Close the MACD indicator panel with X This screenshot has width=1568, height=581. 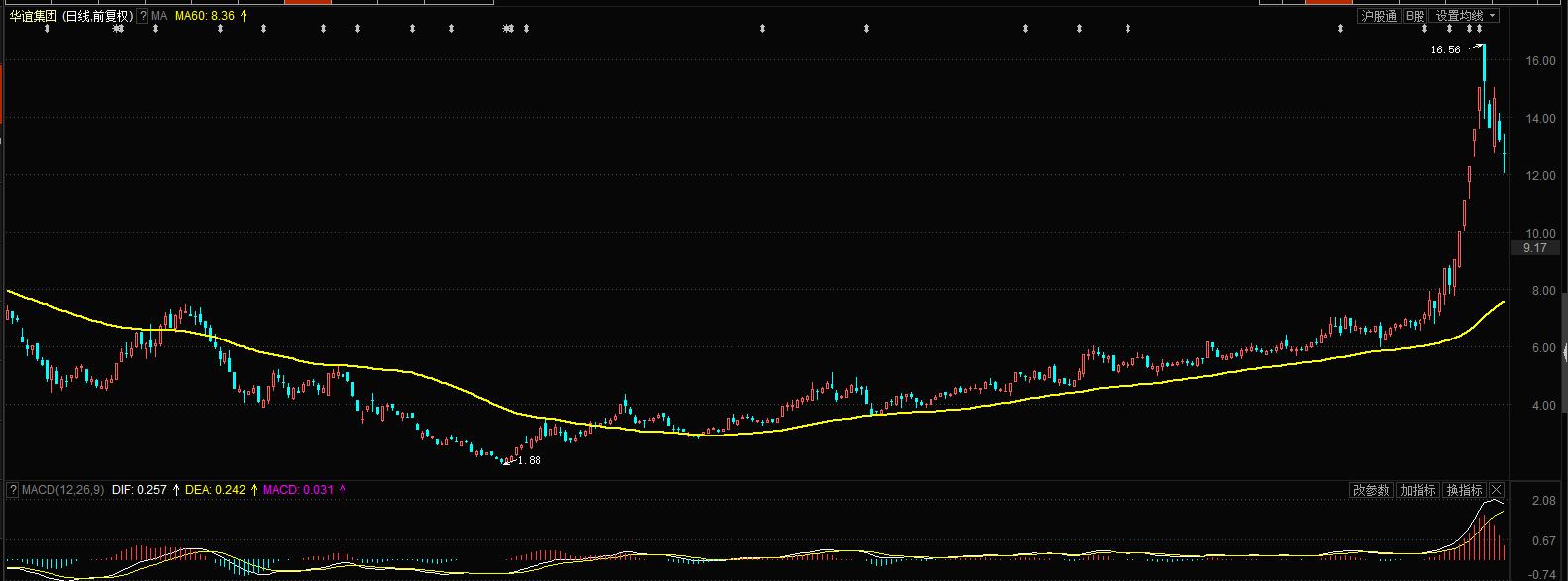[x=1497, y=490]
